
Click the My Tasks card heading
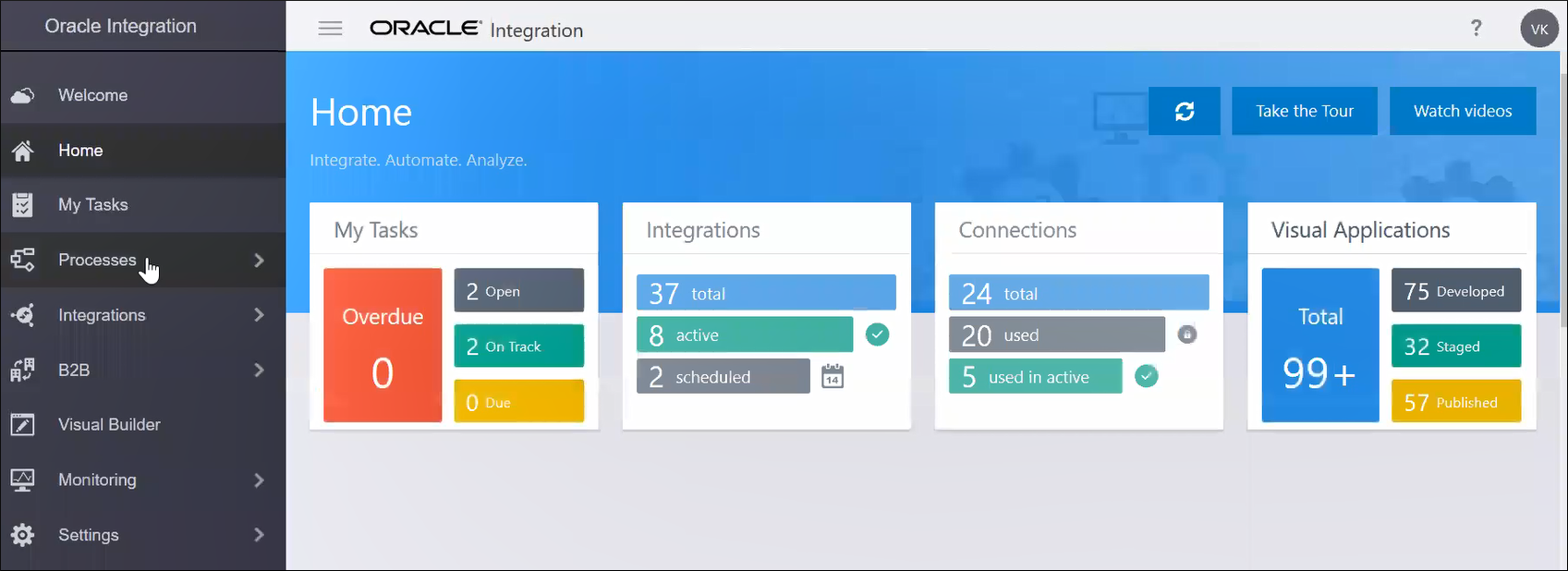pyautogui.click(x=376, y=230)
